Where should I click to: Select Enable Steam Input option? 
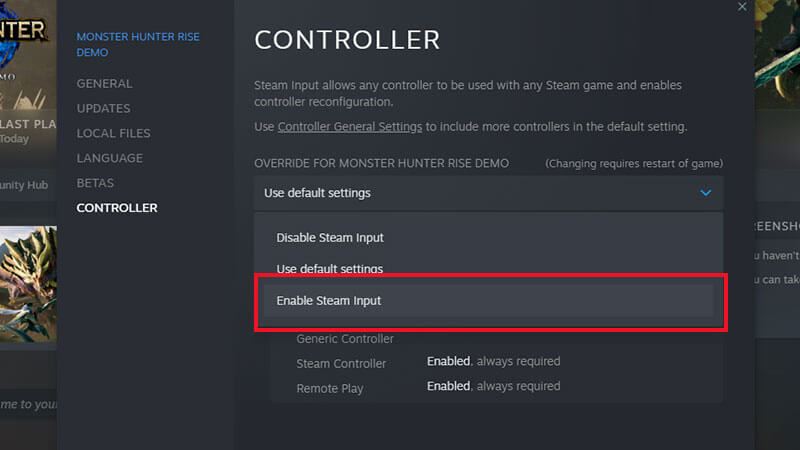pos(329,300)
